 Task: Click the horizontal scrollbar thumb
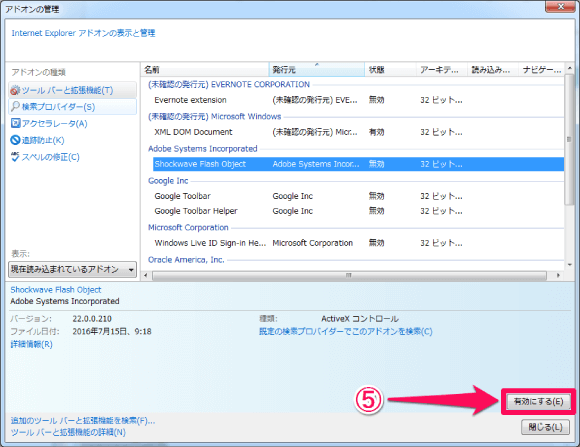[x=349, y=275]
